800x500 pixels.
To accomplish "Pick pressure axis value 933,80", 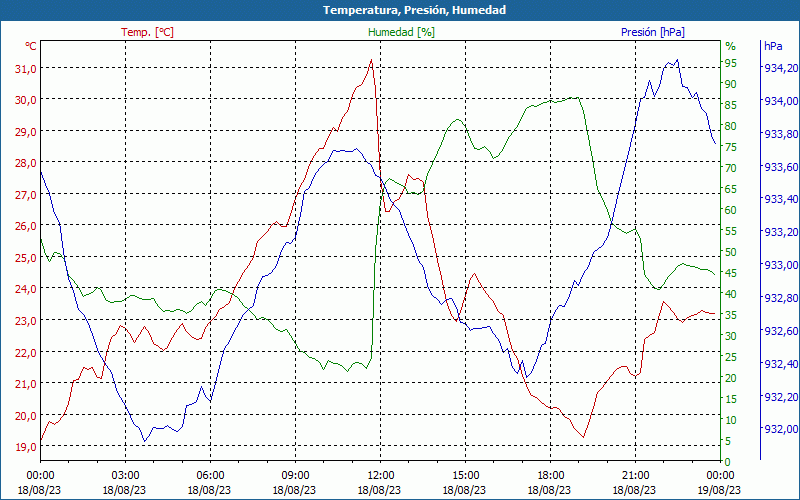I will [x=781, y=134].
